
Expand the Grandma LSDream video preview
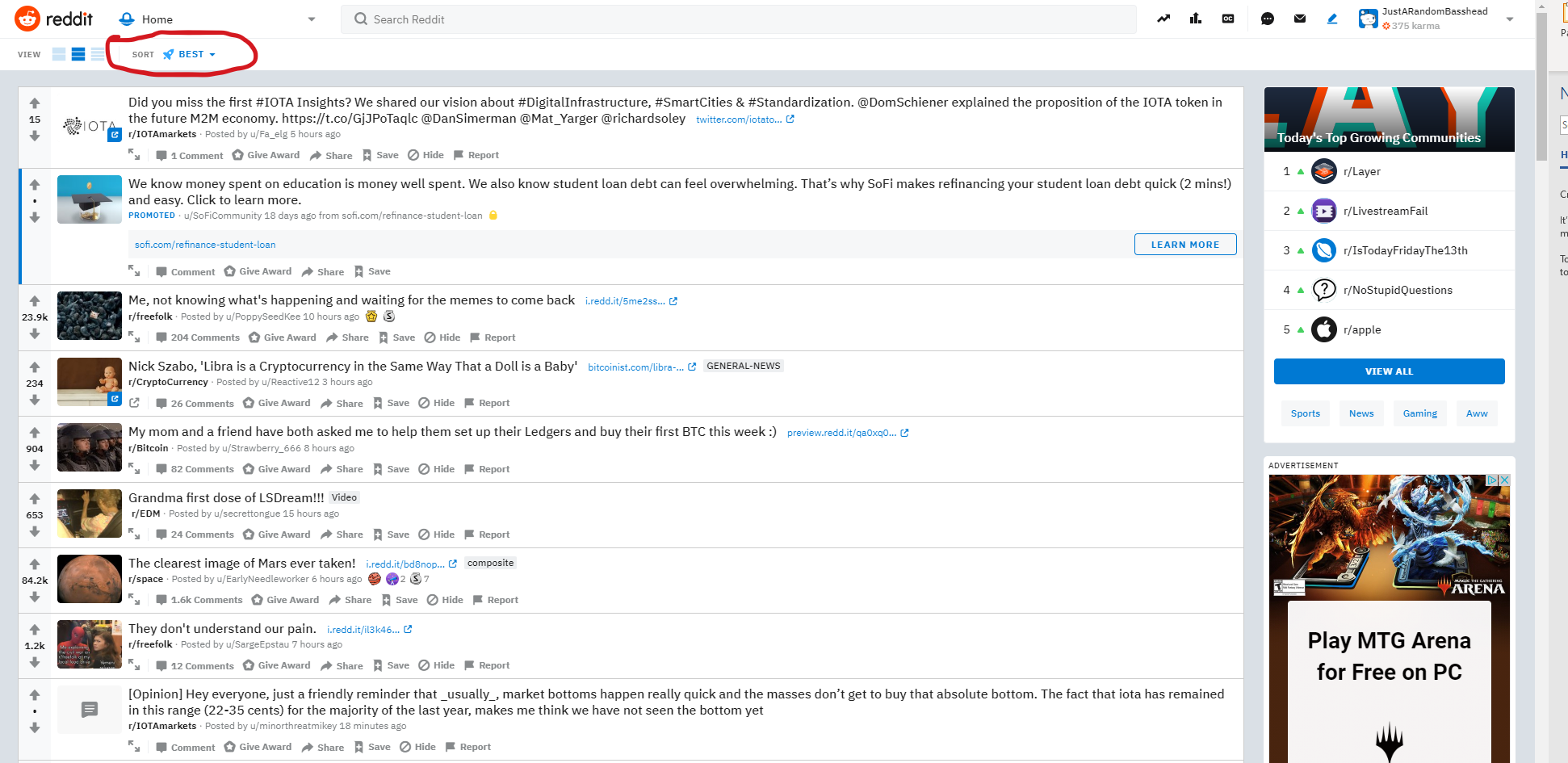[134, 535]
